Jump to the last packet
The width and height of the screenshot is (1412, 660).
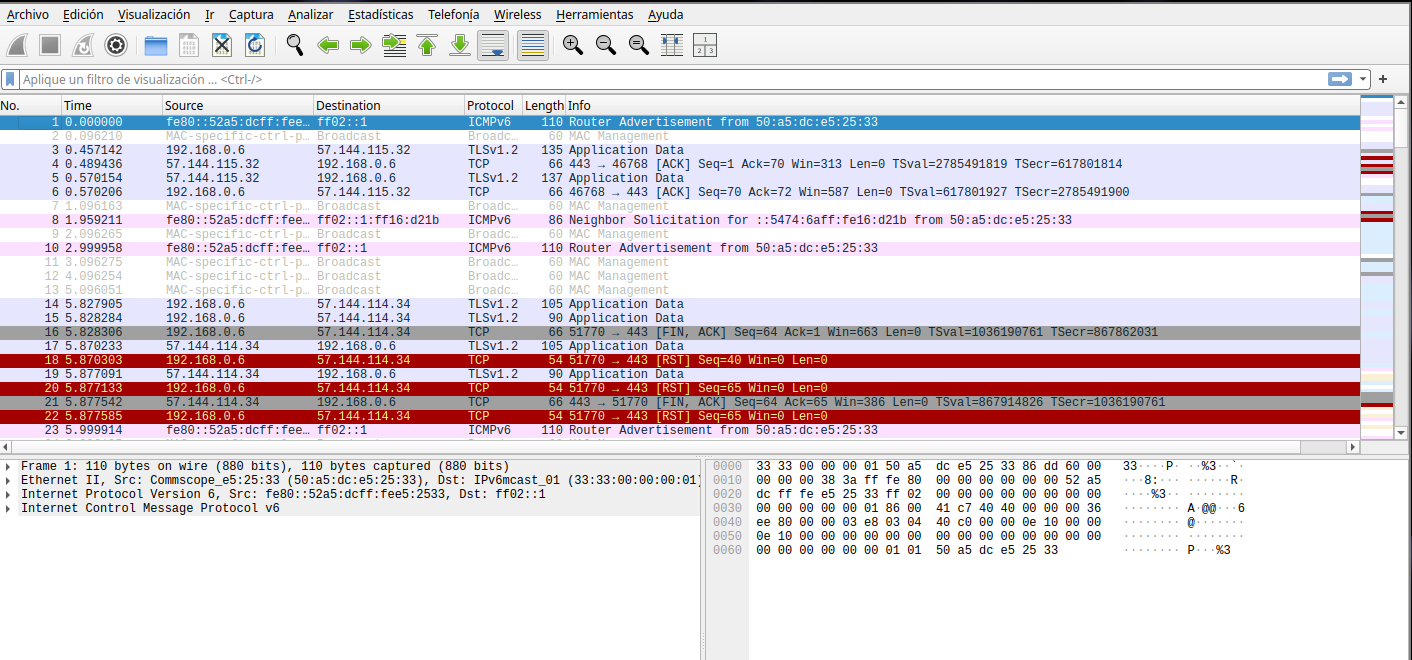pyautogui.click(x=460, y=45)
